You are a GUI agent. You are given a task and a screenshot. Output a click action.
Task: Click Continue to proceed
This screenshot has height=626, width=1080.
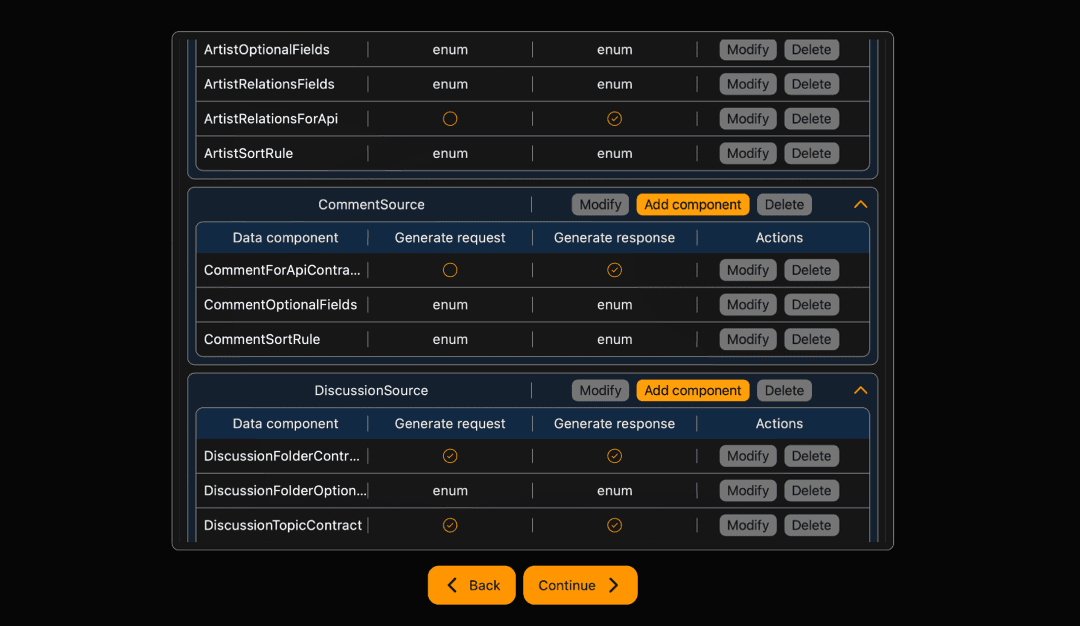[x=579, y=585]
